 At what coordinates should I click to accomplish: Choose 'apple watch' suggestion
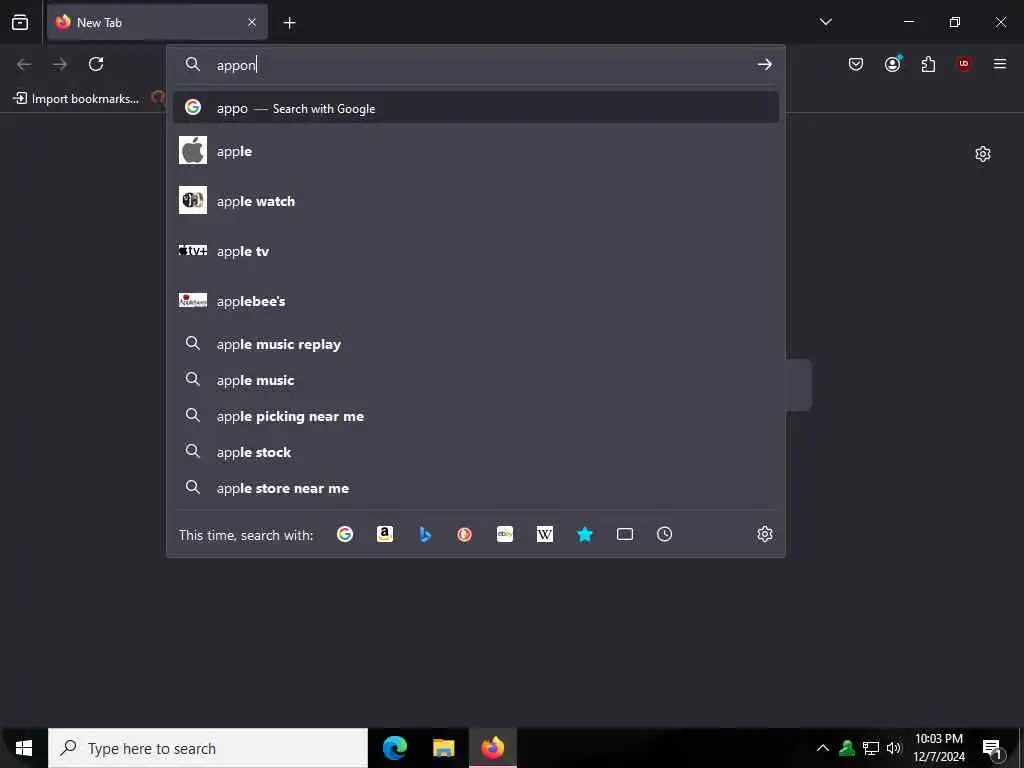475,200
